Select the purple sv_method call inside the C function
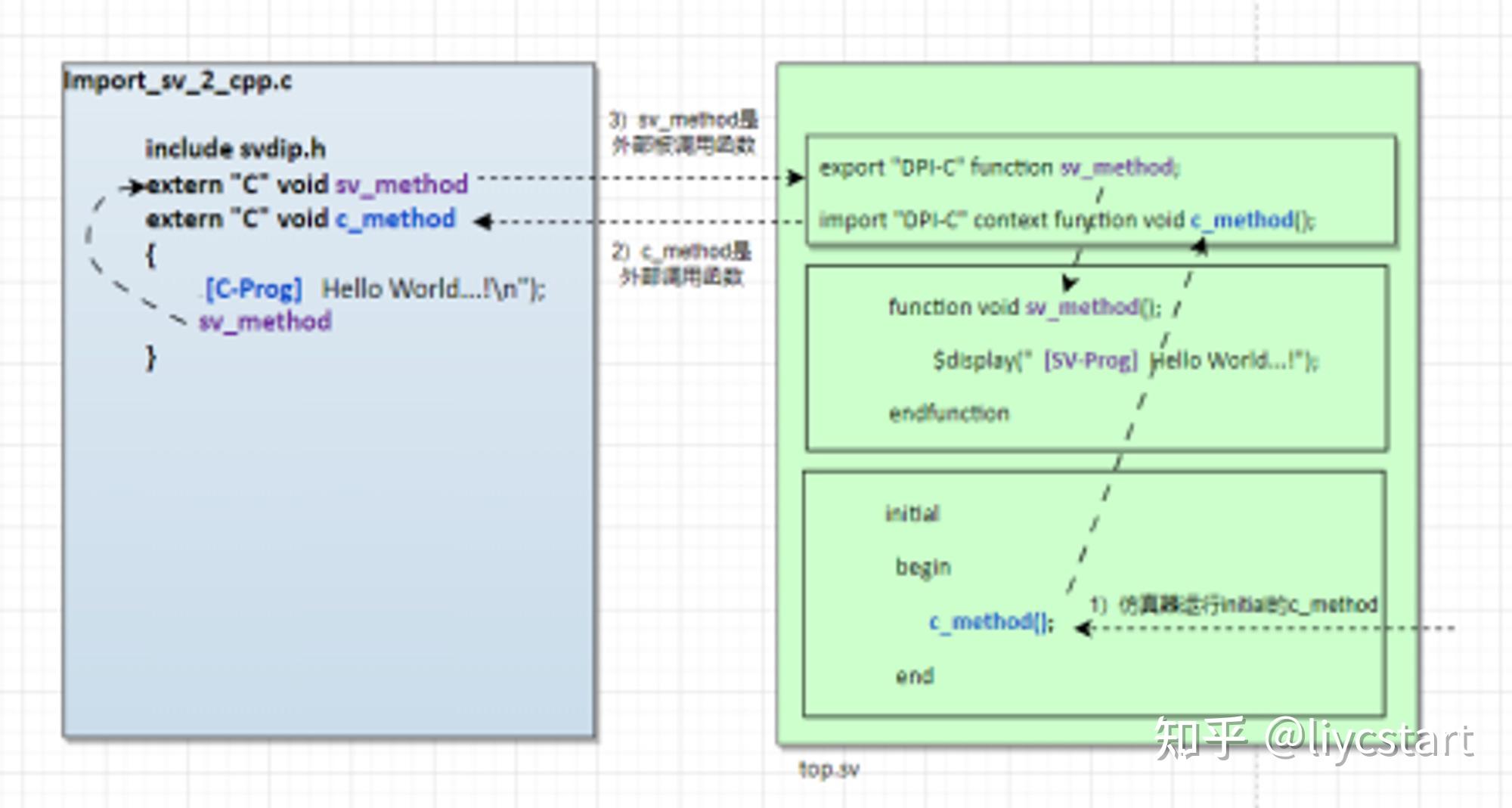The image size is (1512, 808). coord(265,321)
